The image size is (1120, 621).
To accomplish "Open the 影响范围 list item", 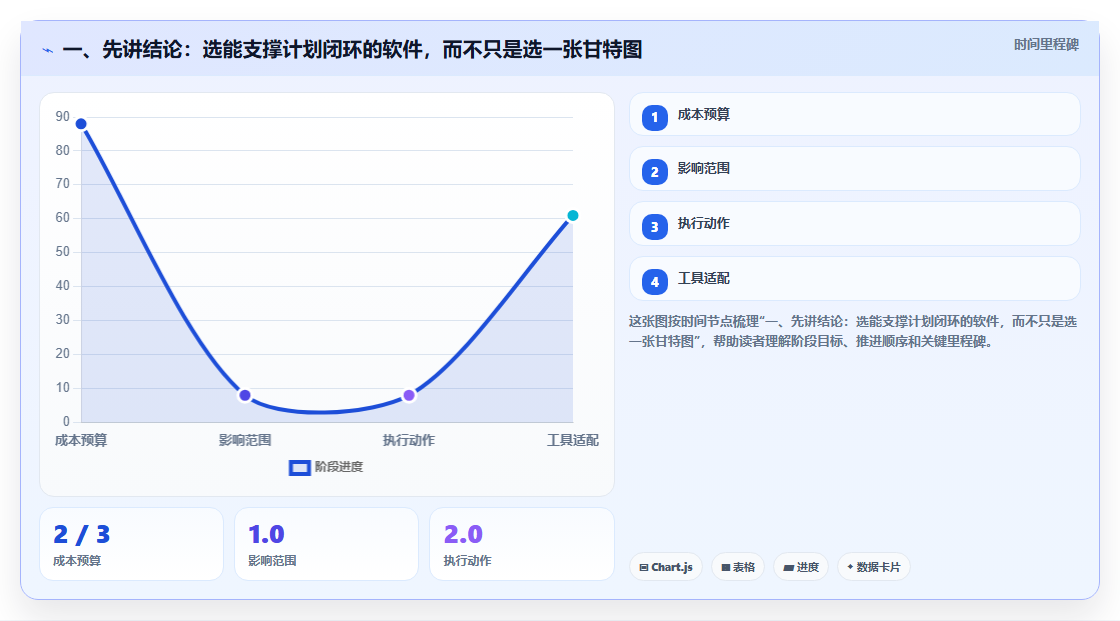I will pos(854,169).
